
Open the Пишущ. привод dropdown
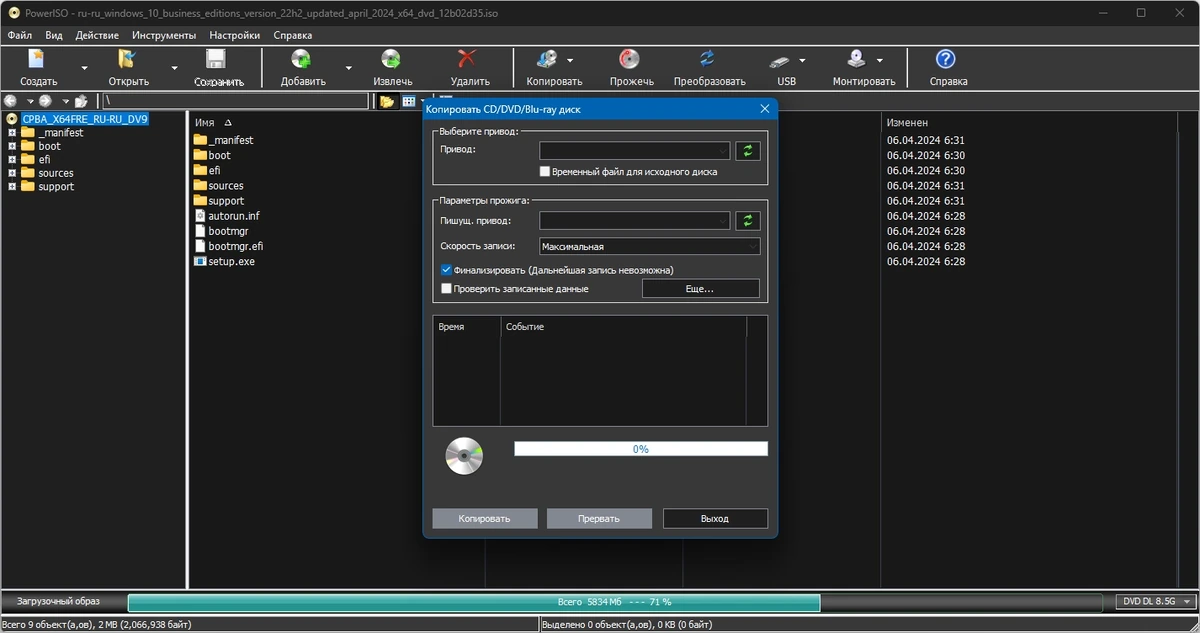(635, 220)
